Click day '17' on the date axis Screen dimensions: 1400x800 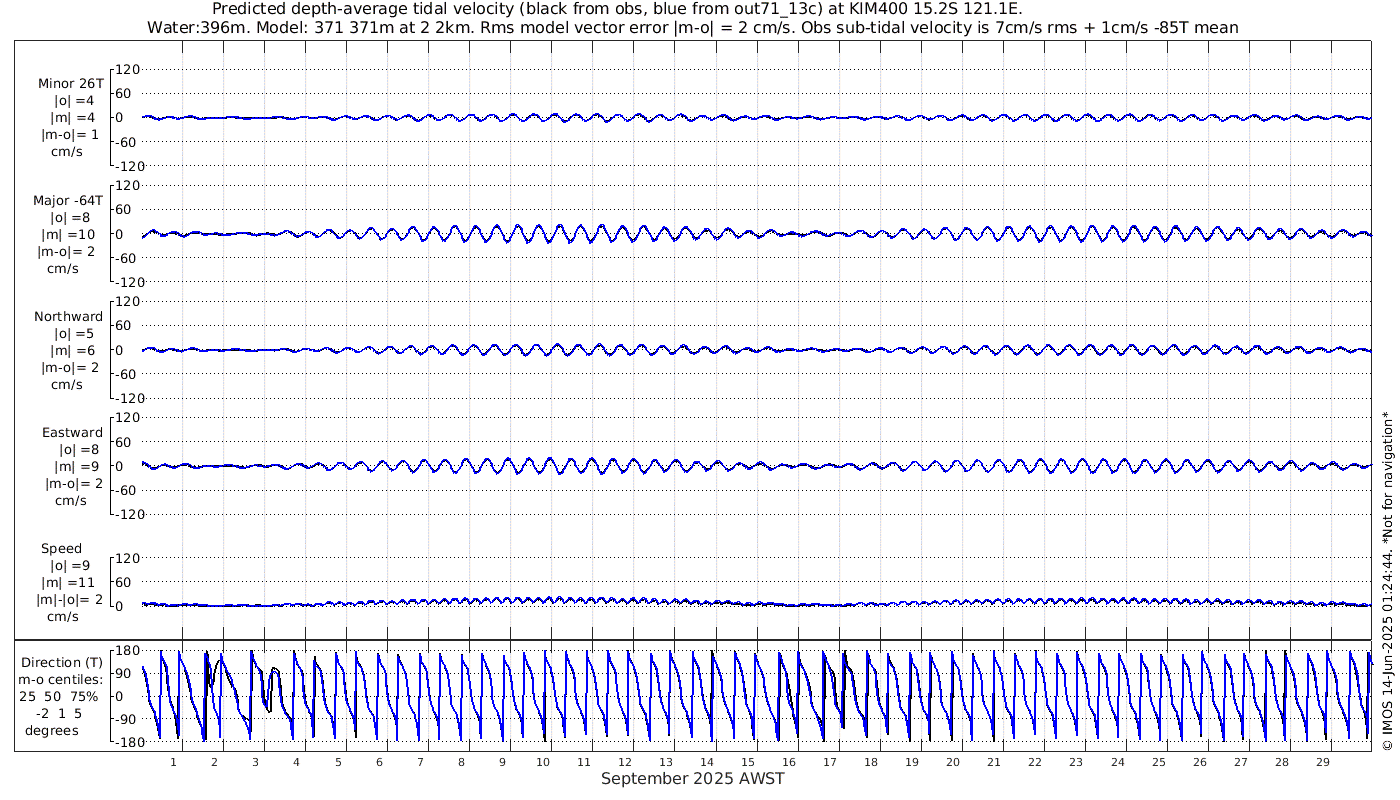(830, 762)
